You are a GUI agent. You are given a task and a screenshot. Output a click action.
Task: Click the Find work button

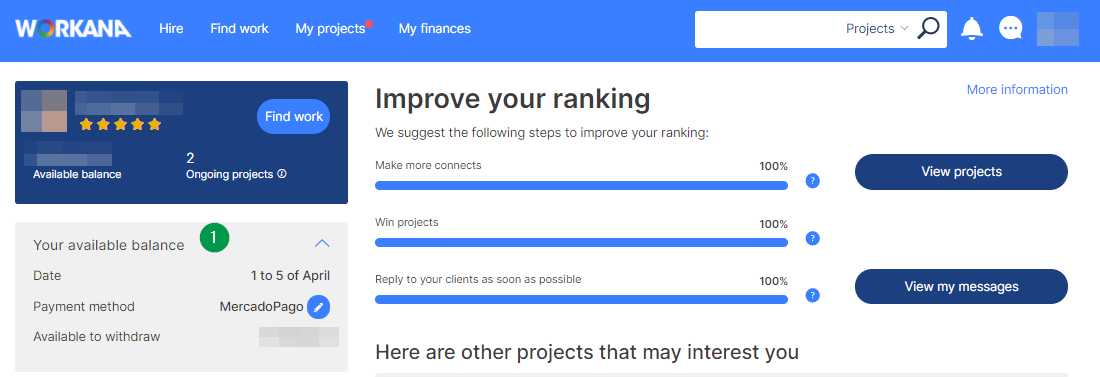coord(294,117)
